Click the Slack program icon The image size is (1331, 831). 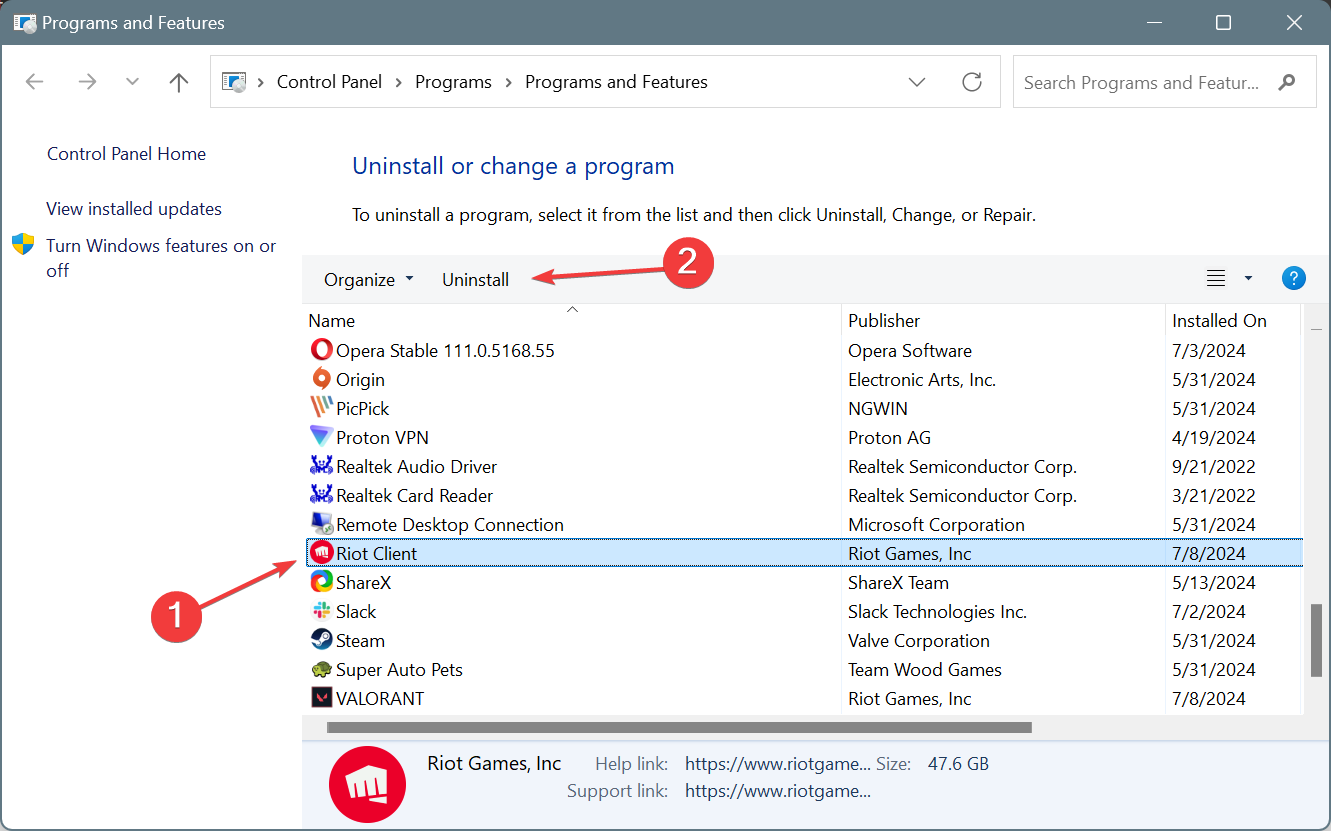point(321,611)
